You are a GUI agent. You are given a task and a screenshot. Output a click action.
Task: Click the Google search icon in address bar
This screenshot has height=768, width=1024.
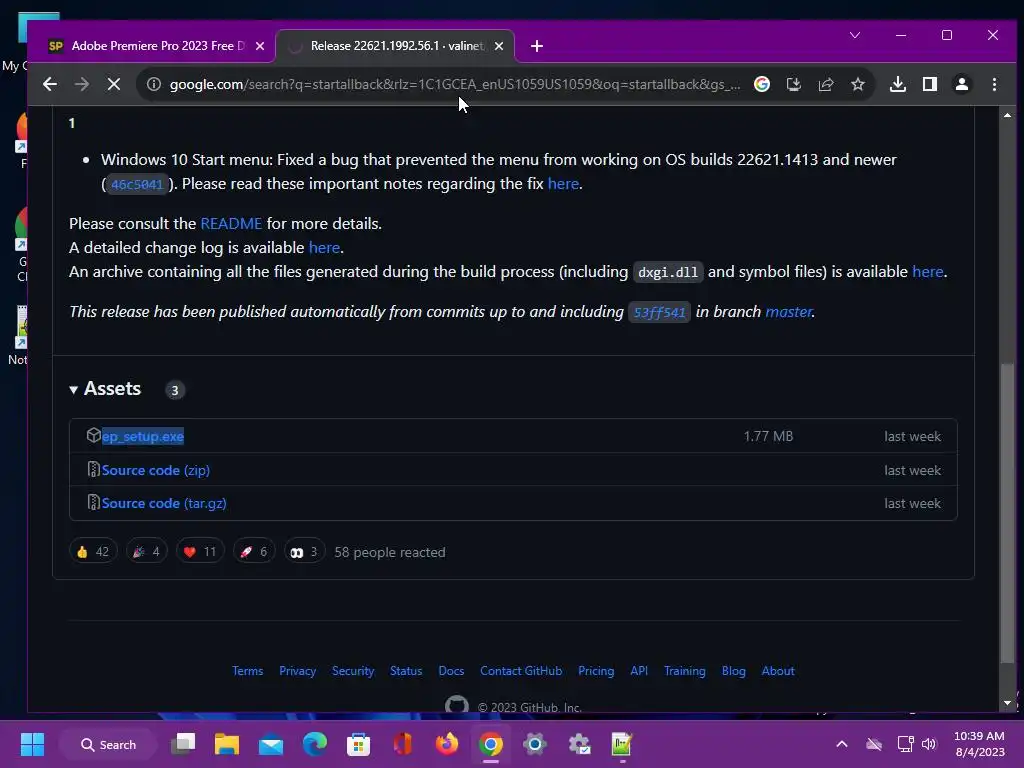click(x=761, y=84)
